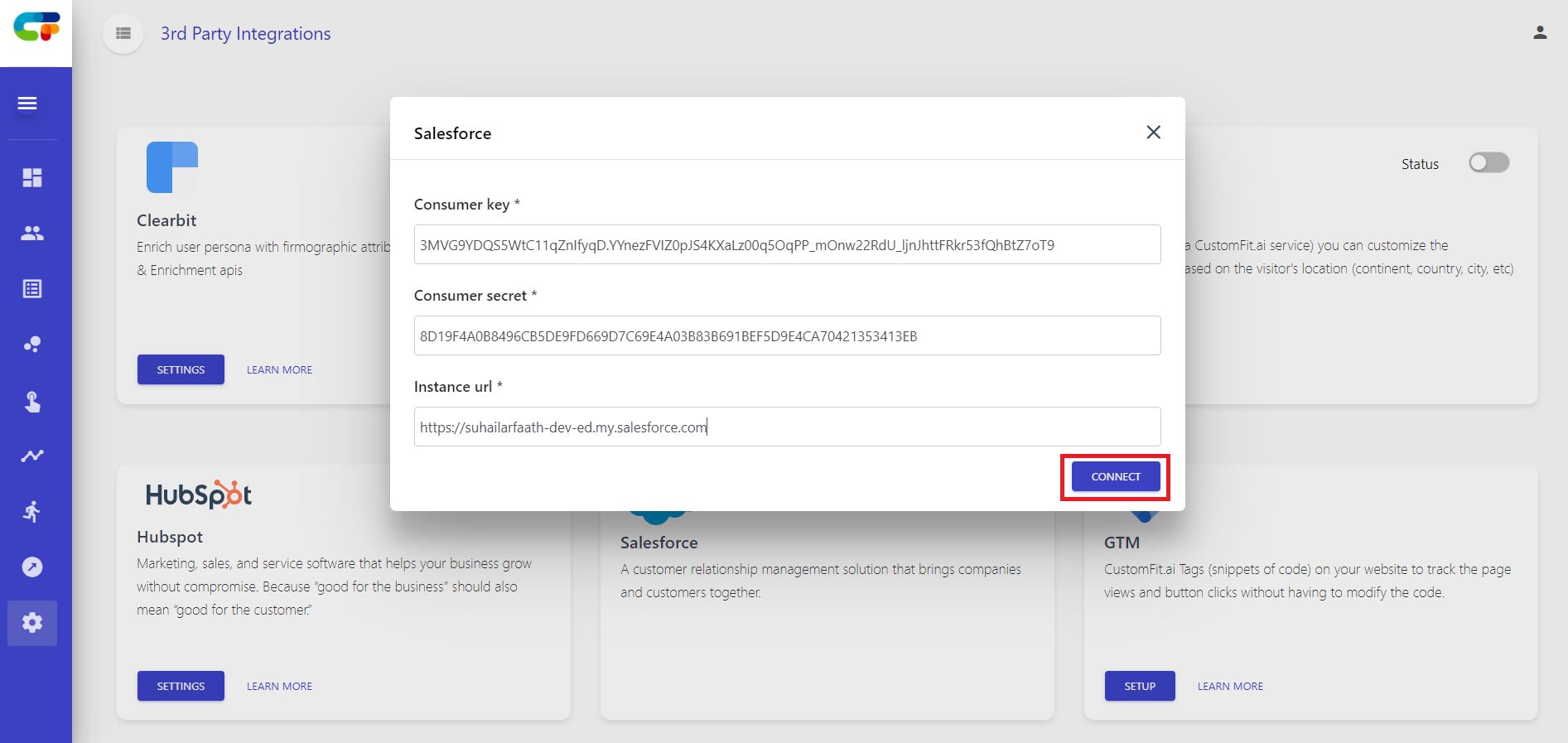The height and width of the screenshot is (743, 1568).
Task: Click the 'Consumer secret *' label
Action: (475, 296)
